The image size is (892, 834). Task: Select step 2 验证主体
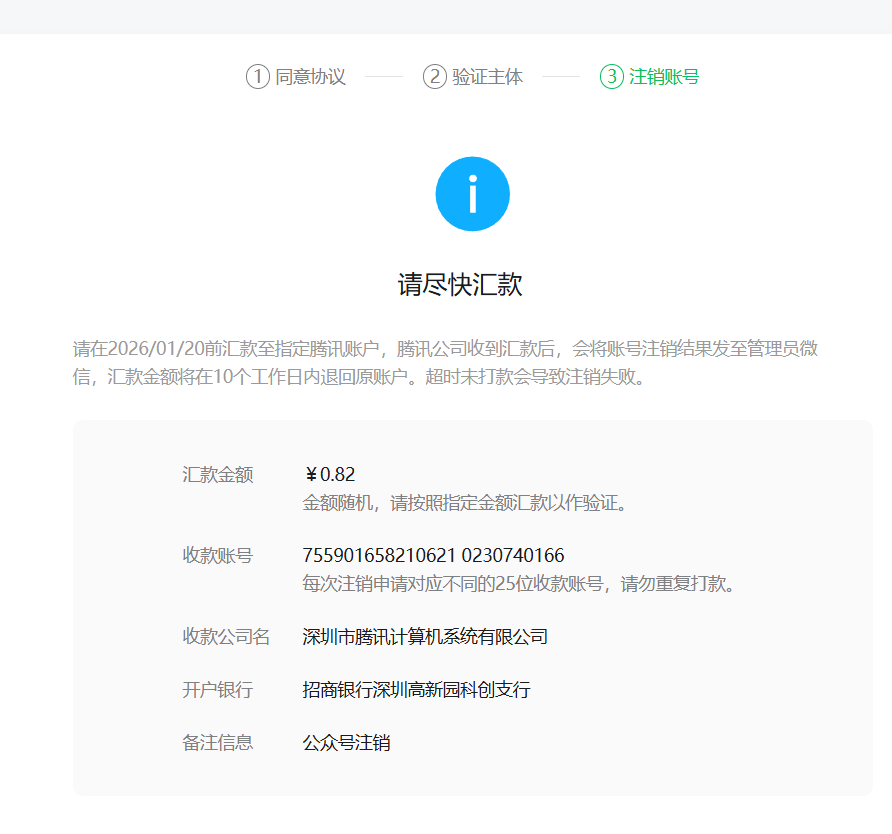(x=473, y=76)
